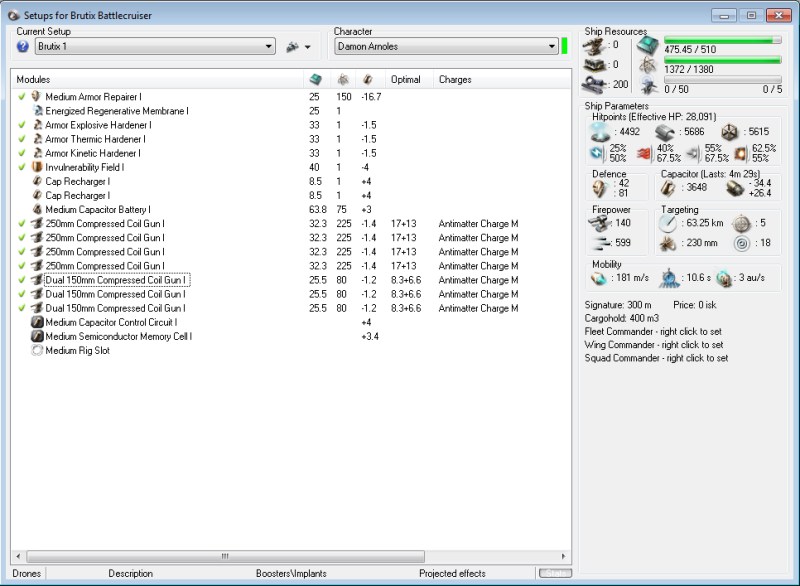Expand the arrow next to the ship tools icon
Image resolution: width=800 pixels, height=586 pixels.
coord(308,47)
